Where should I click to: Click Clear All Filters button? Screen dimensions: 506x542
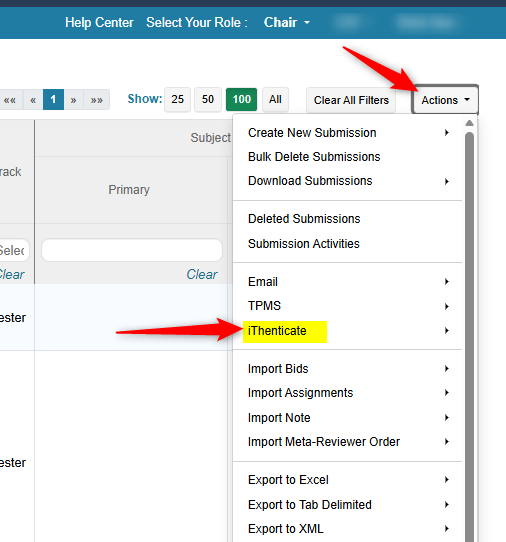click(x=351, y=100)
